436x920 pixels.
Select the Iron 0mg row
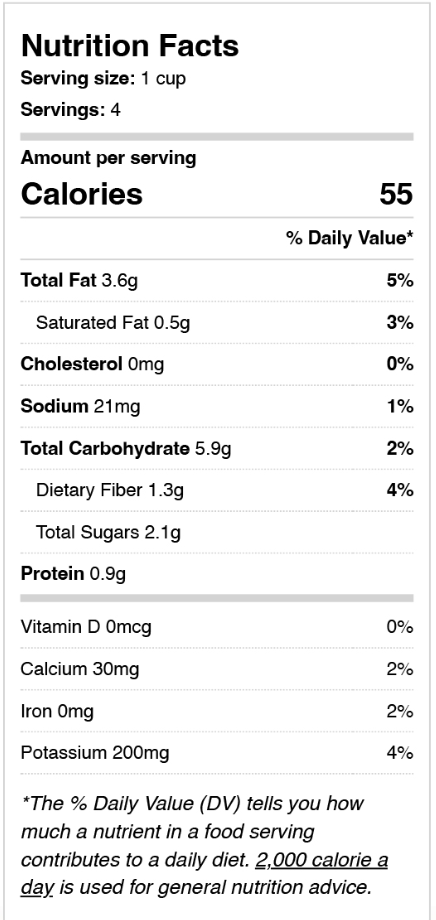pos(217,711)
